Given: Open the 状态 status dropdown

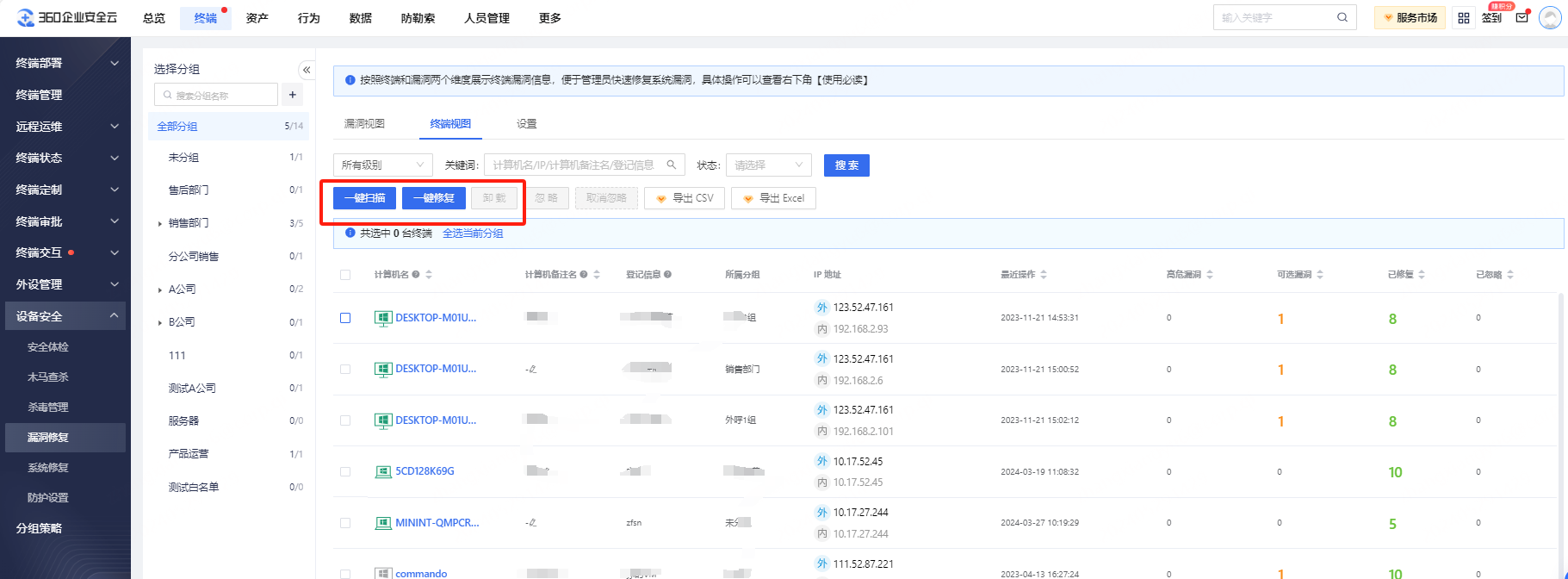Looking at the screenshot, I should pyautogui.click(x=768, y=165).
